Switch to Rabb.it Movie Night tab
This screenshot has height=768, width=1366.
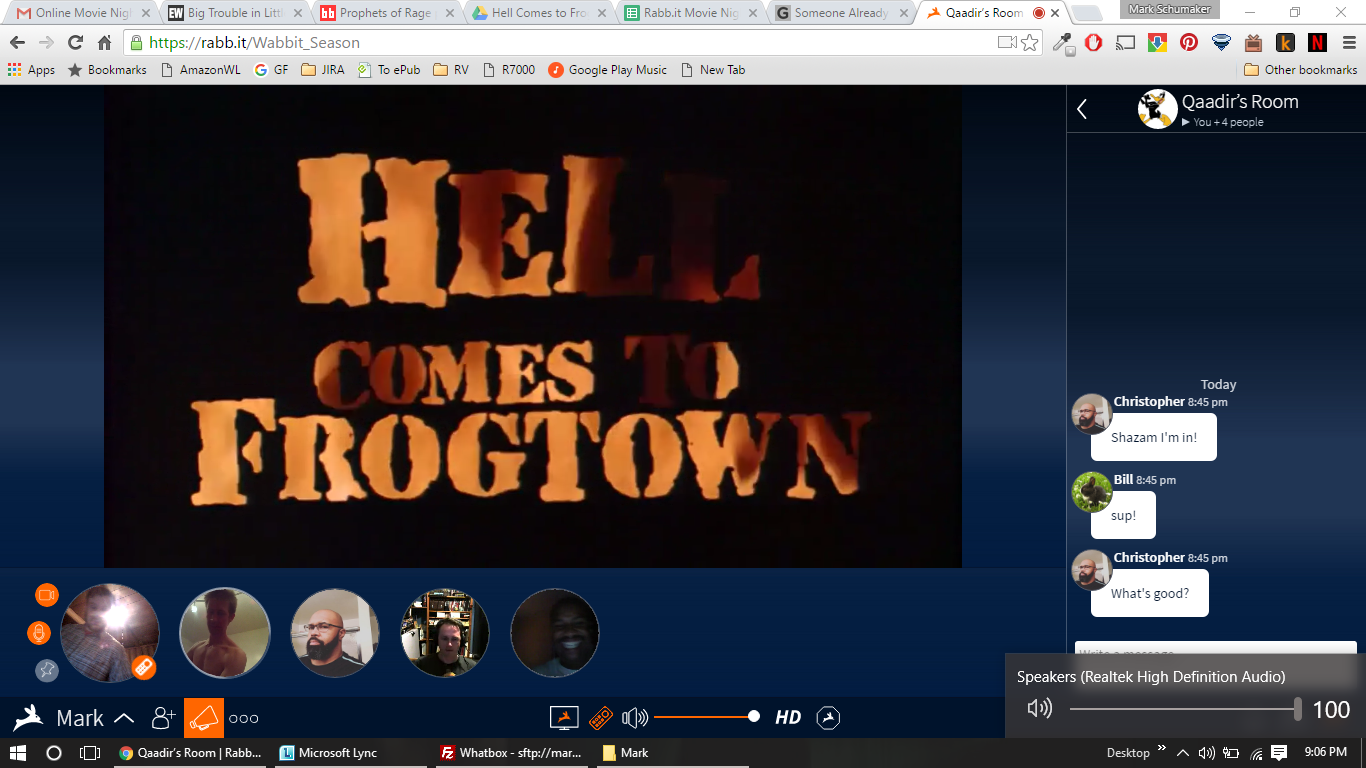(689, 13)
